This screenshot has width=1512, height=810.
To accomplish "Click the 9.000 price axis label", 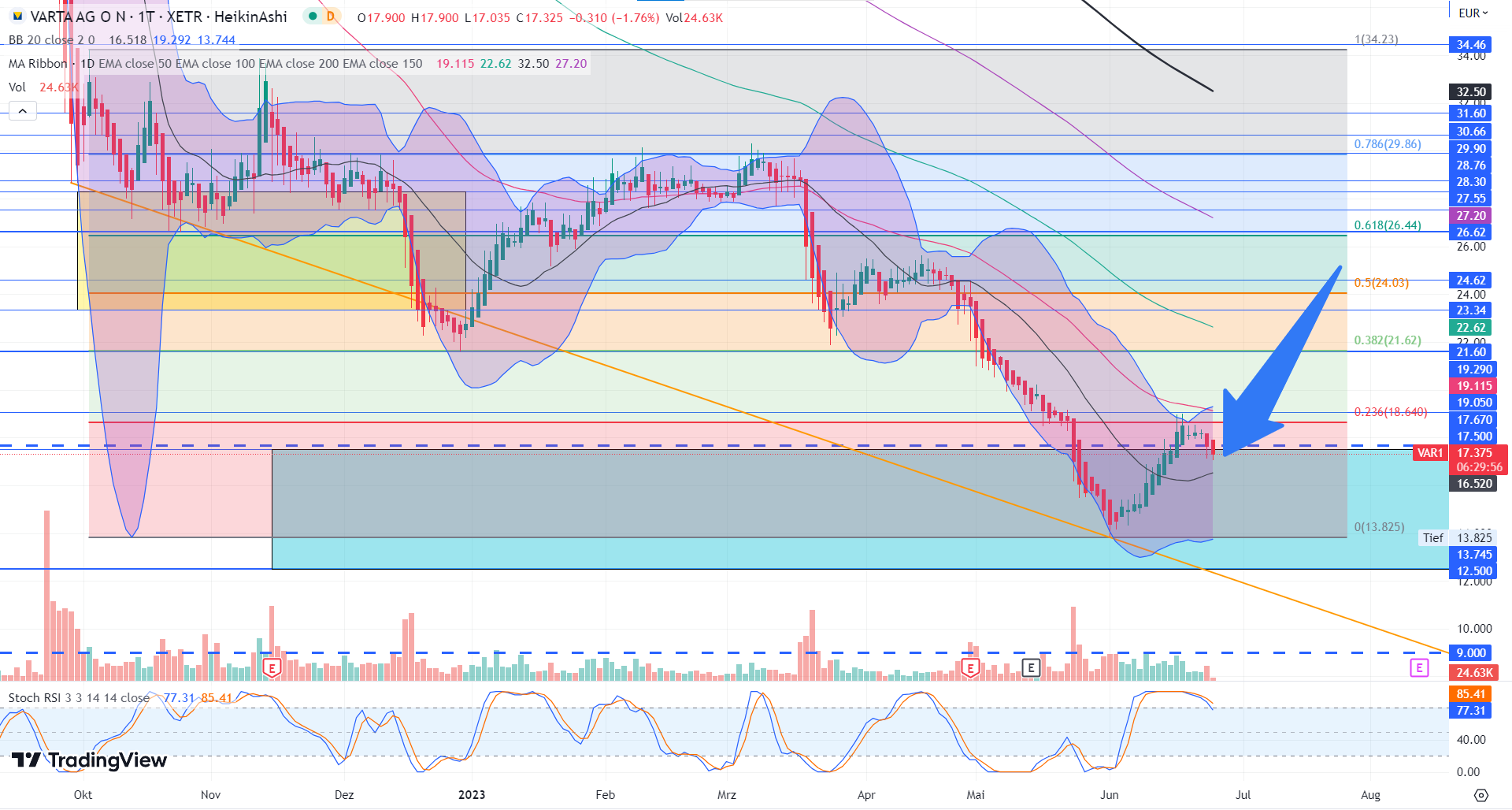I will (x=1471, y=653).
